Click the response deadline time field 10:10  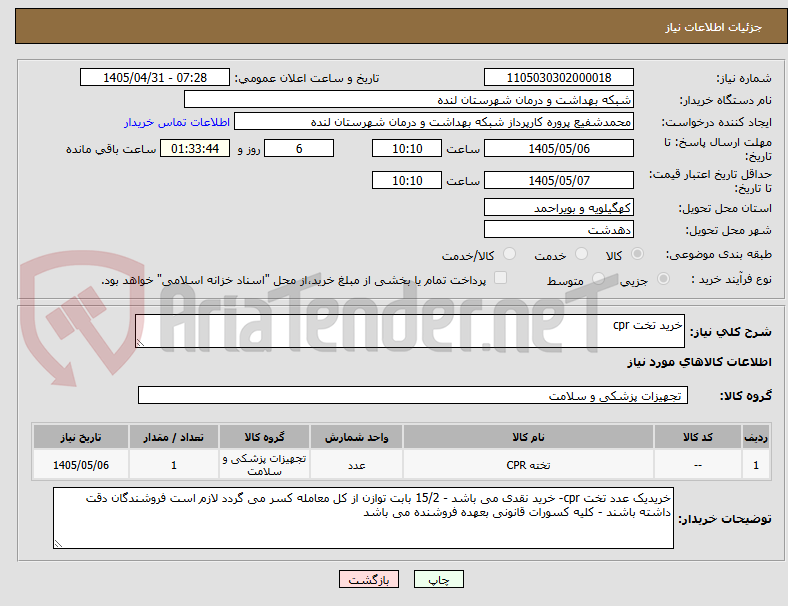407,148
